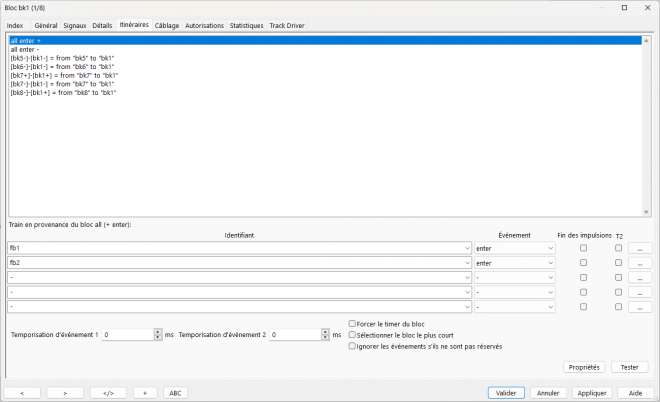Click the ABC button
This screenshot has width=660, height=402.
175,393
